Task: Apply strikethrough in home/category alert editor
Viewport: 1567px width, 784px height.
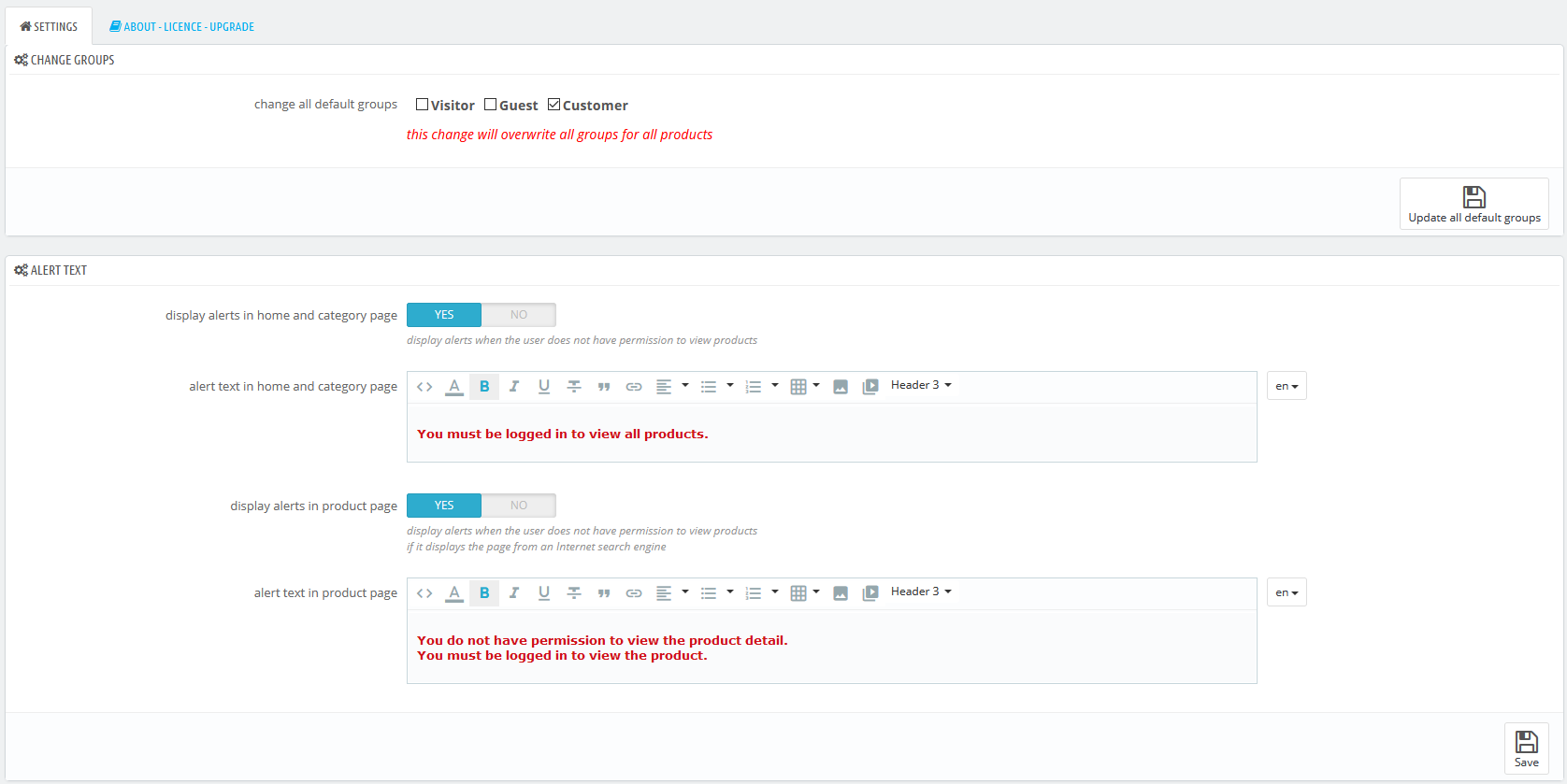Action: (x=574, y=387)
